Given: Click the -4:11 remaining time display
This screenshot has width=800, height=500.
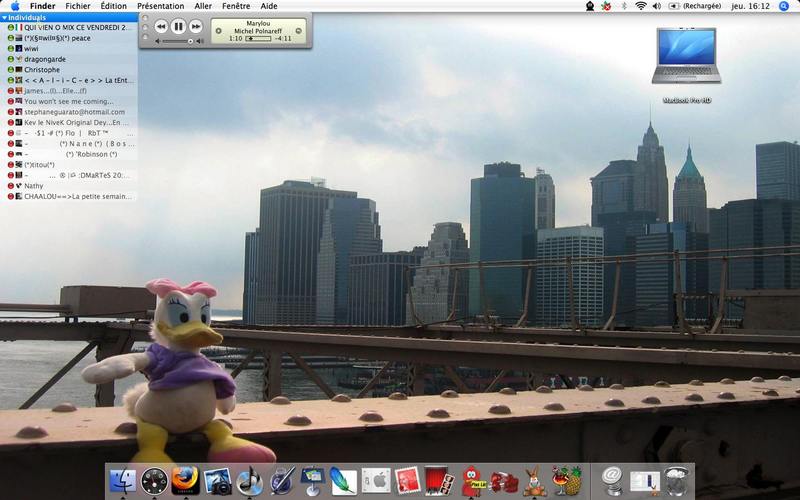Looking at the screenshot, I should pos(283,39).
